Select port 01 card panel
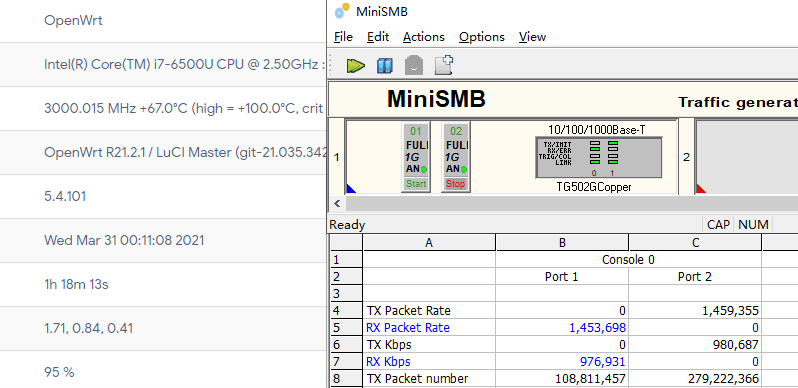 coord(416,157)
